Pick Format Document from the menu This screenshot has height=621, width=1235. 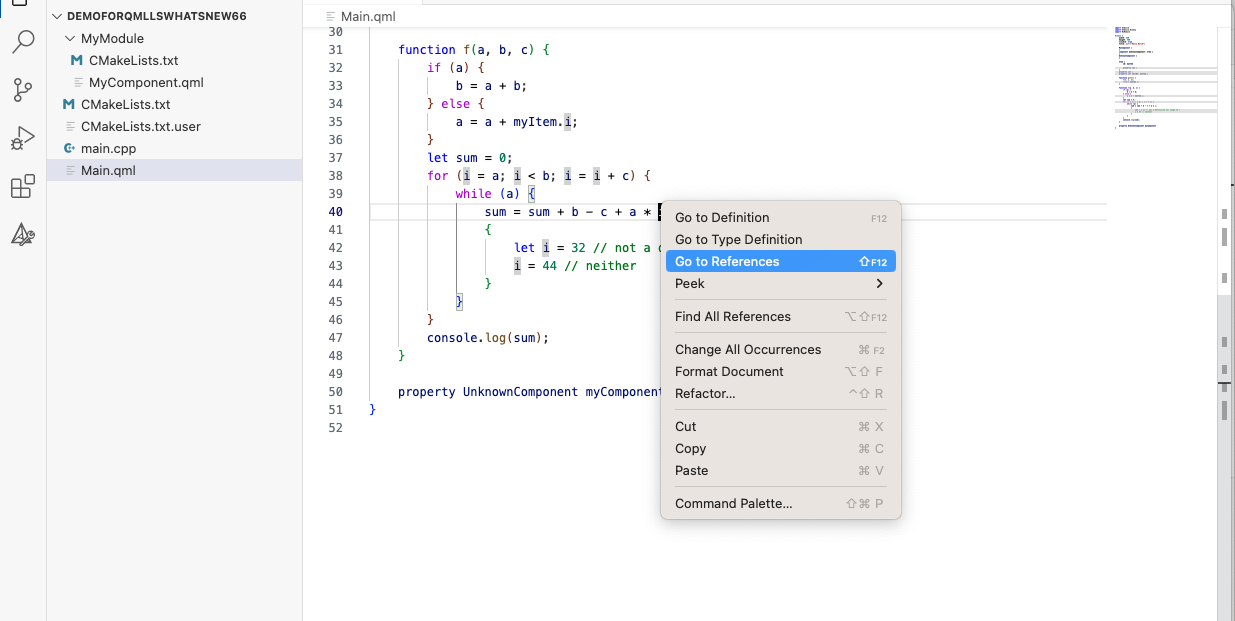click(x=729, y=372)
